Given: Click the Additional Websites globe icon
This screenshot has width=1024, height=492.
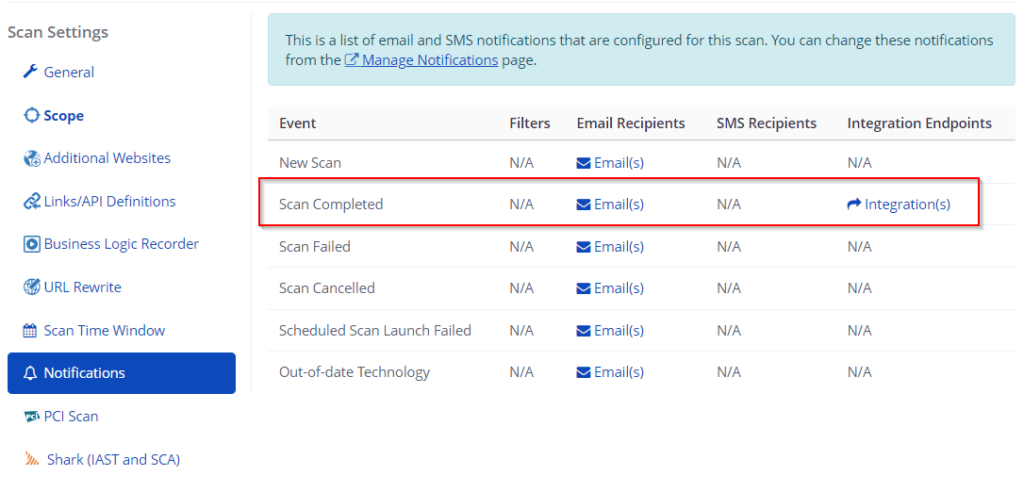Looking at the screenshot, I should click(x=31, y=158).
